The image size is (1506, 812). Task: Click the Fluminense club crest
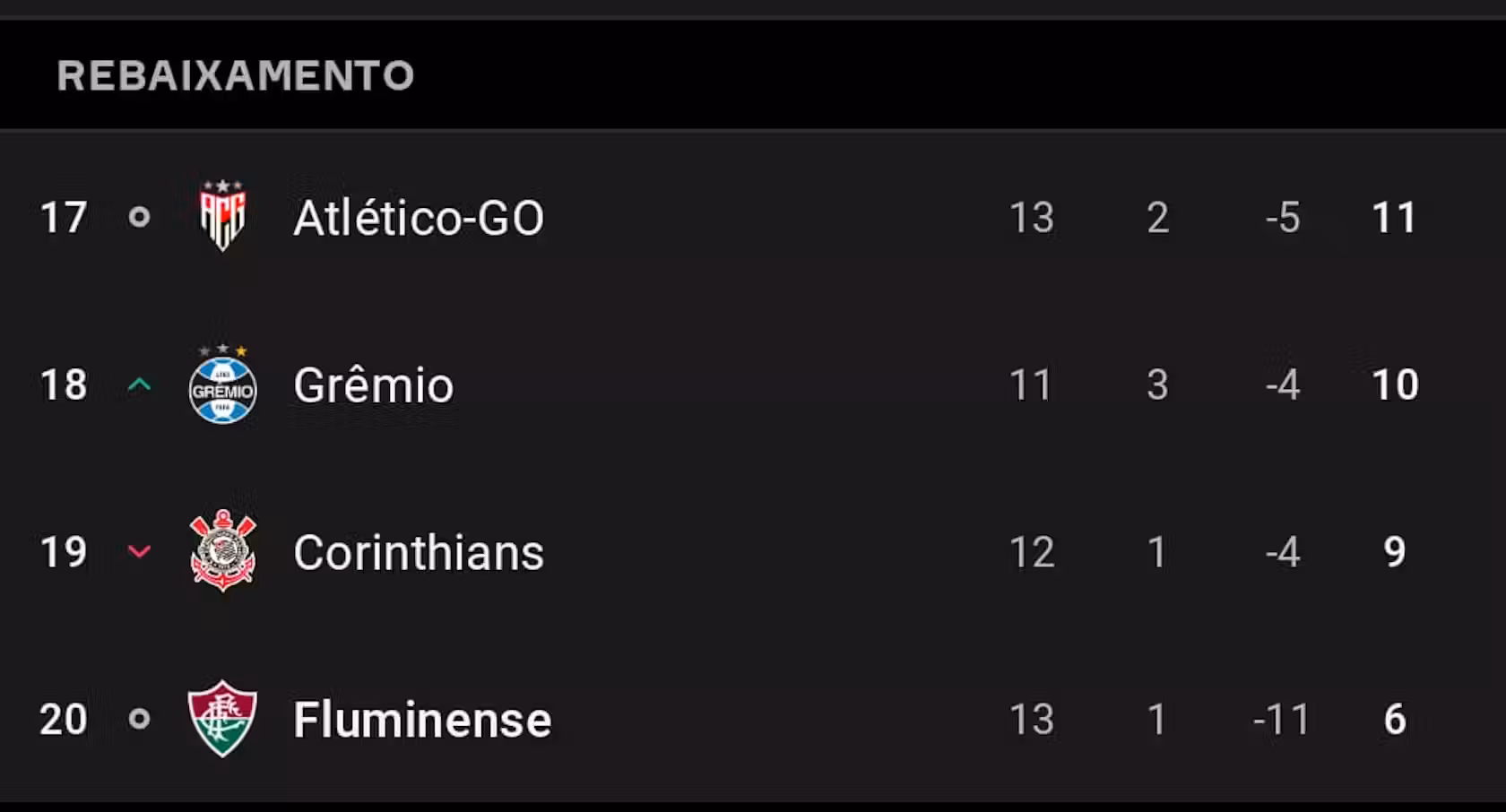click(222, 719)
